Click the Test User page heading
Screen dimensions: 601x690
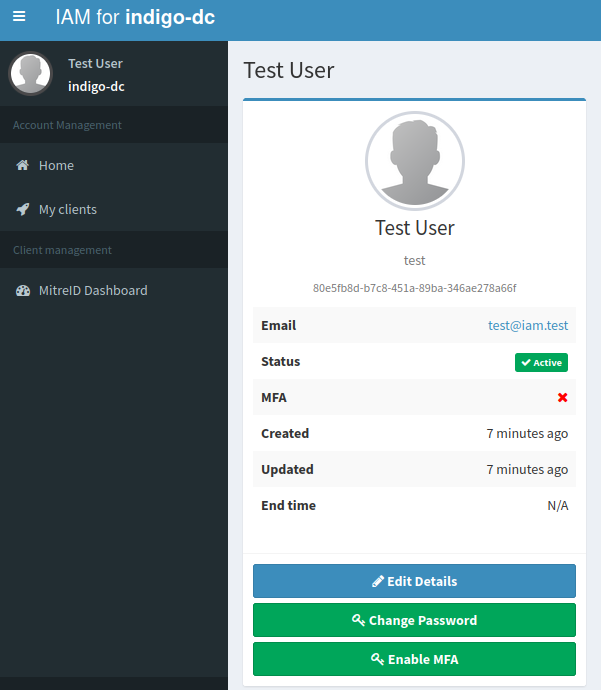(289, 70)
